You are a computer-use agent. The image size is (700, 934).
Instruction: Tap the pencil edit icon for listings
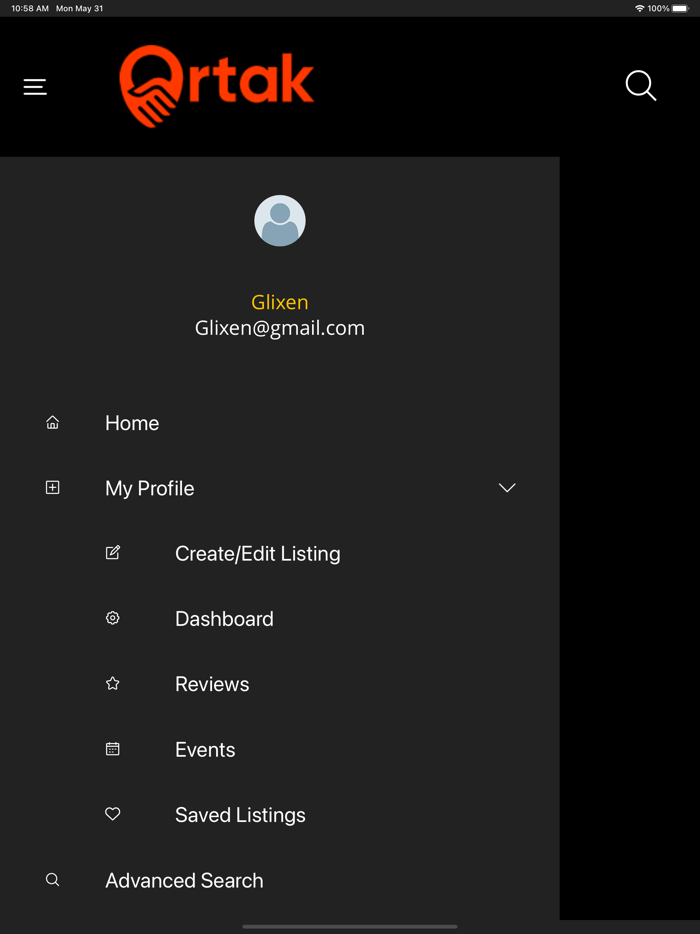[x=113, y=553]
